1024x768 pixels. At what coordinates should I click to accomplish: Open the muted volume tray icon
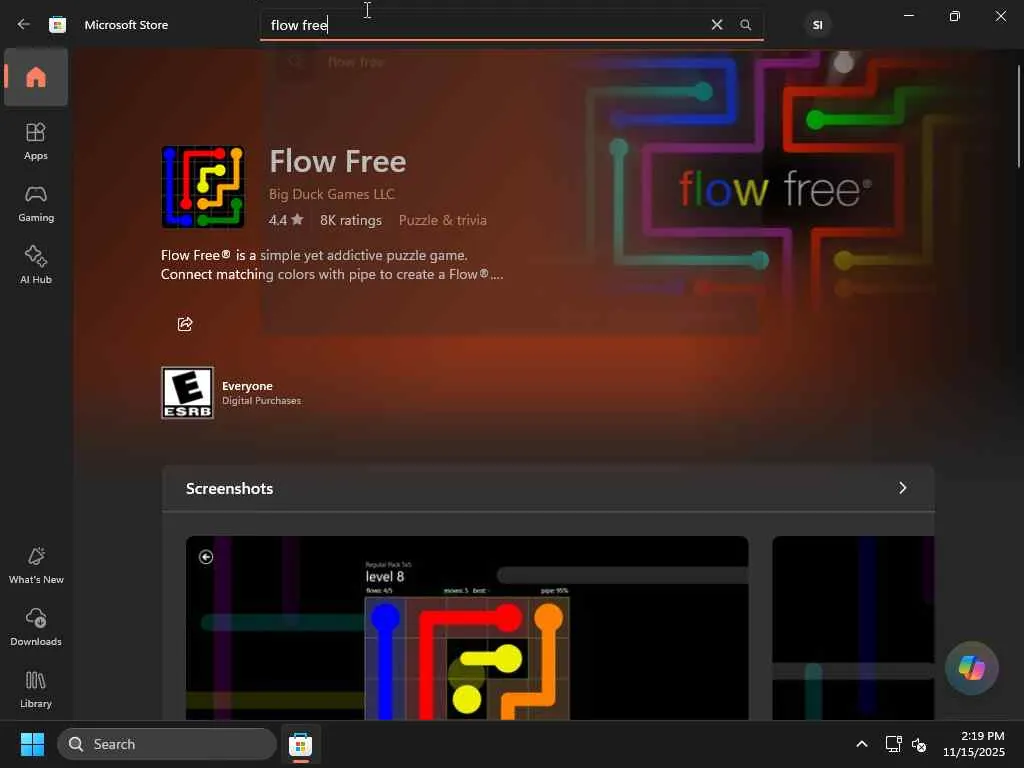pyautogui.click(x=919, y=744)
